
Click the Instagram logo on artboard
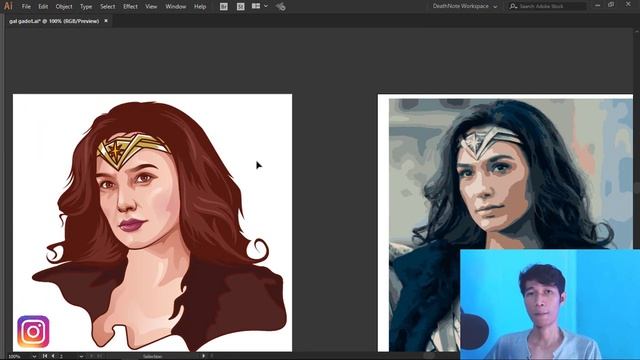pos(33,331)
